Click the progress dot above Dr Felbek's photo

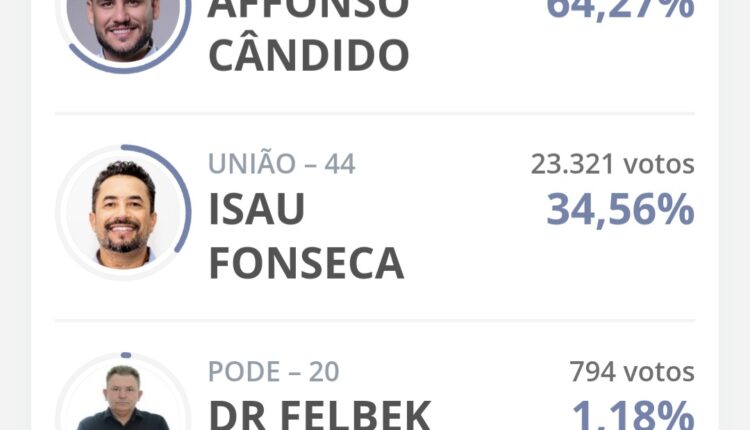[x=125, y=355]
